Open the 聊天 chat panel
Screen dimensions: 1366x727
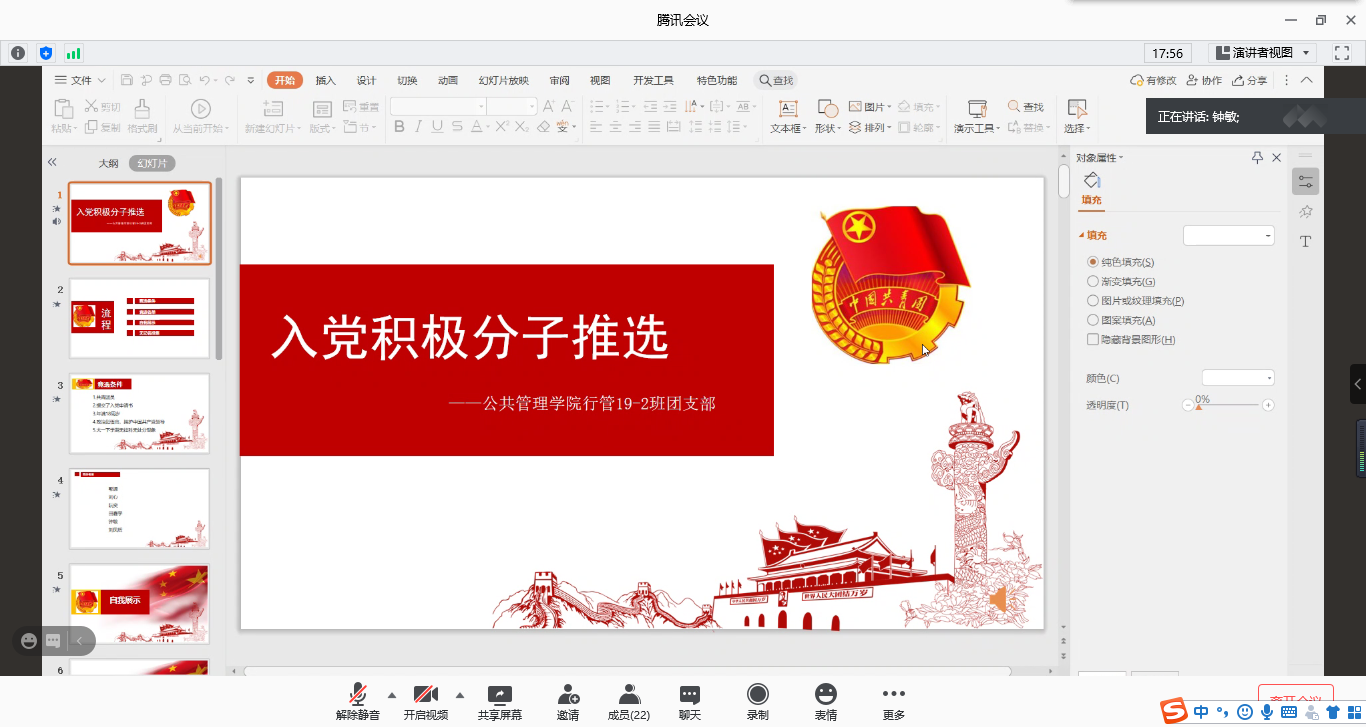[x=690, y=702]
